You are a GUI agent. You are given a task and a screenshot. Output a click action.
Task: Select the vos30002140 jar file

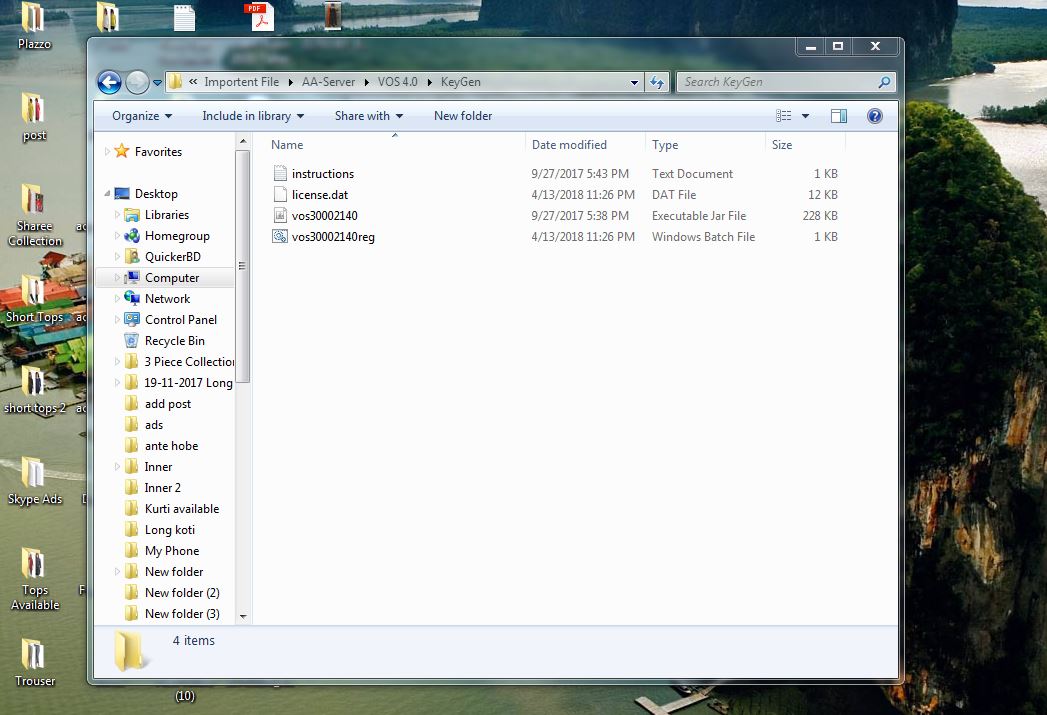[325, 216]
